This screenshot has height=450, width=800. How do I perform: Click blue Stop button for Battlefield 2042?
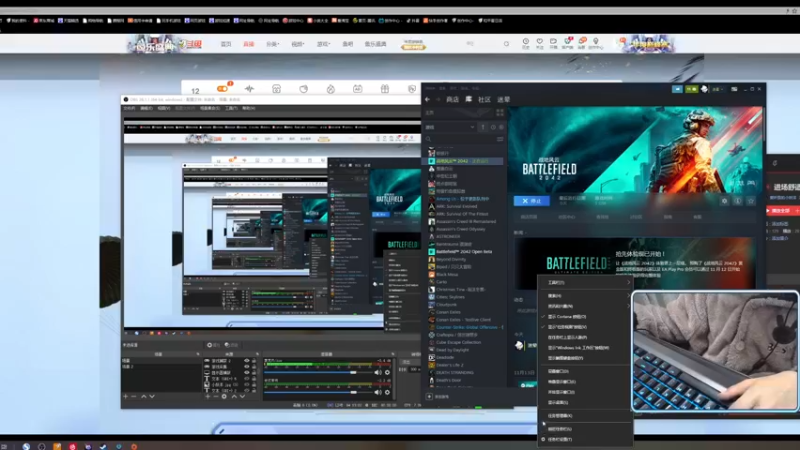pyautogui.click(x=532, y=201)
